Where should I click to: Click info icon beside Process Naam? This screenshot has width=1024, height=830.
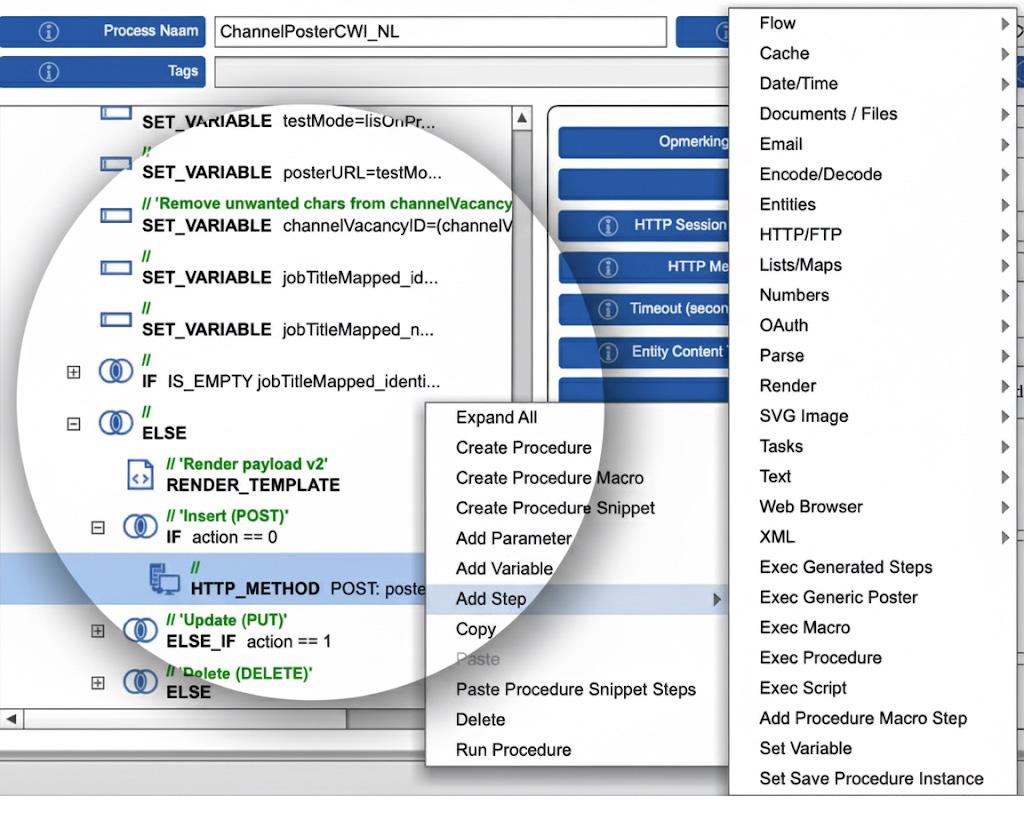pyautogui.click(x=48, y=32)
